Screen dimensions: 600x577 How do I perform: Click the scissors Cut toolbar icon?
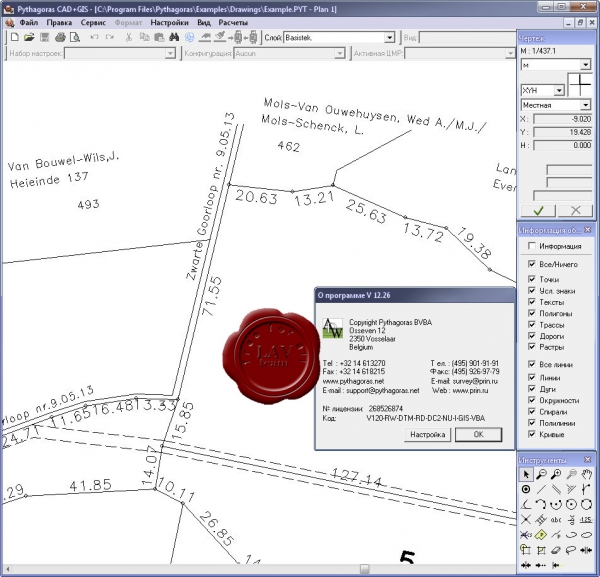(129, 37)
